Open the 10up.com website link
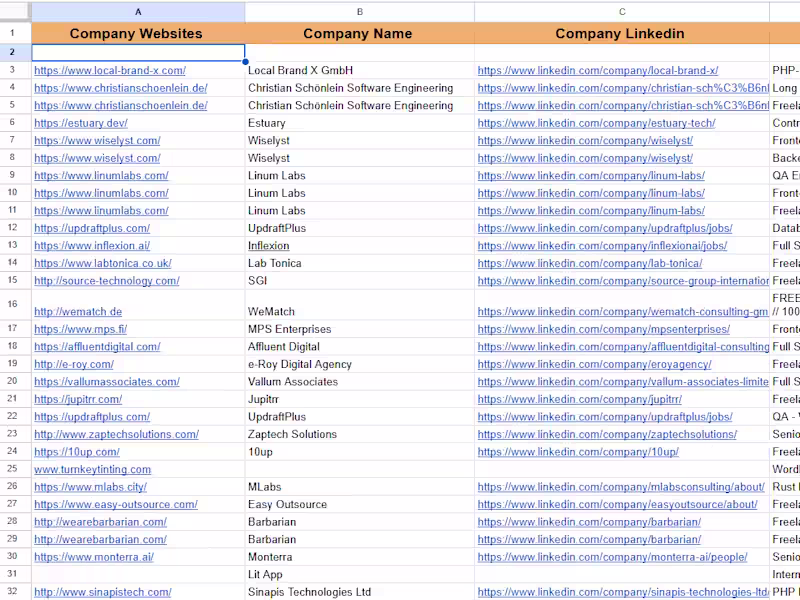800x600 pixels. pos(77,452)
